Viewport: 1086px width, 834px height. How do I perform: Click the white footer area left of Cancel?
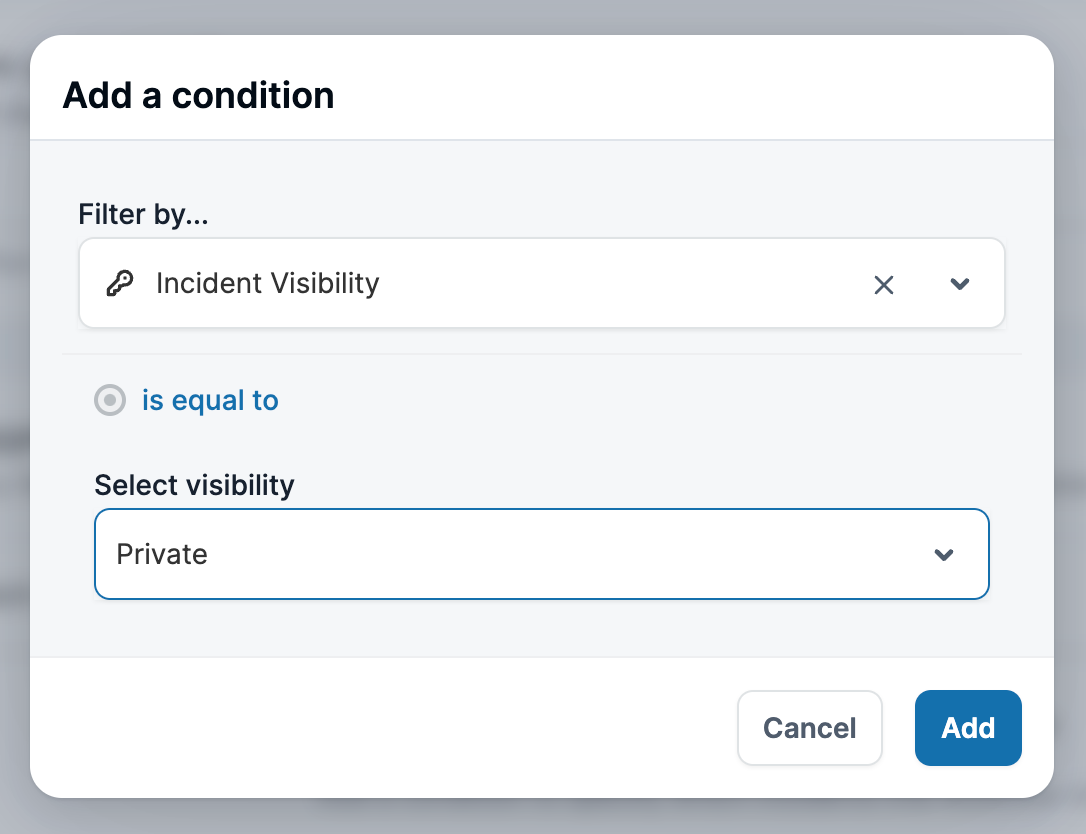pos(381,728)
